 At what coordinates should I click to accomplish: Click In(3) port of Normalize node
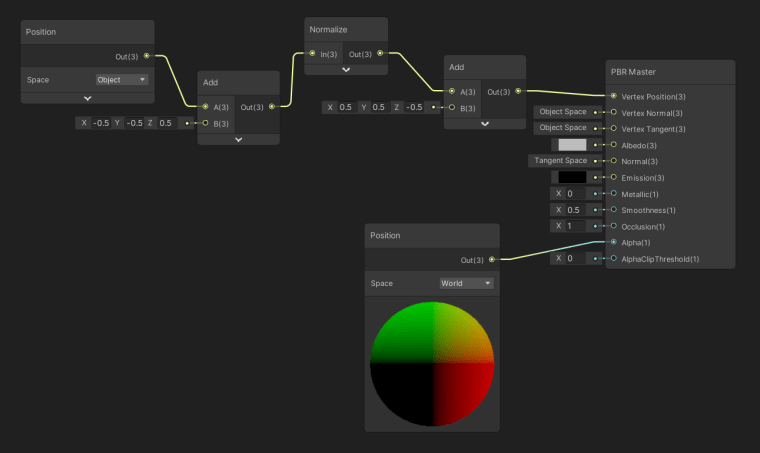tap(313, 53)
